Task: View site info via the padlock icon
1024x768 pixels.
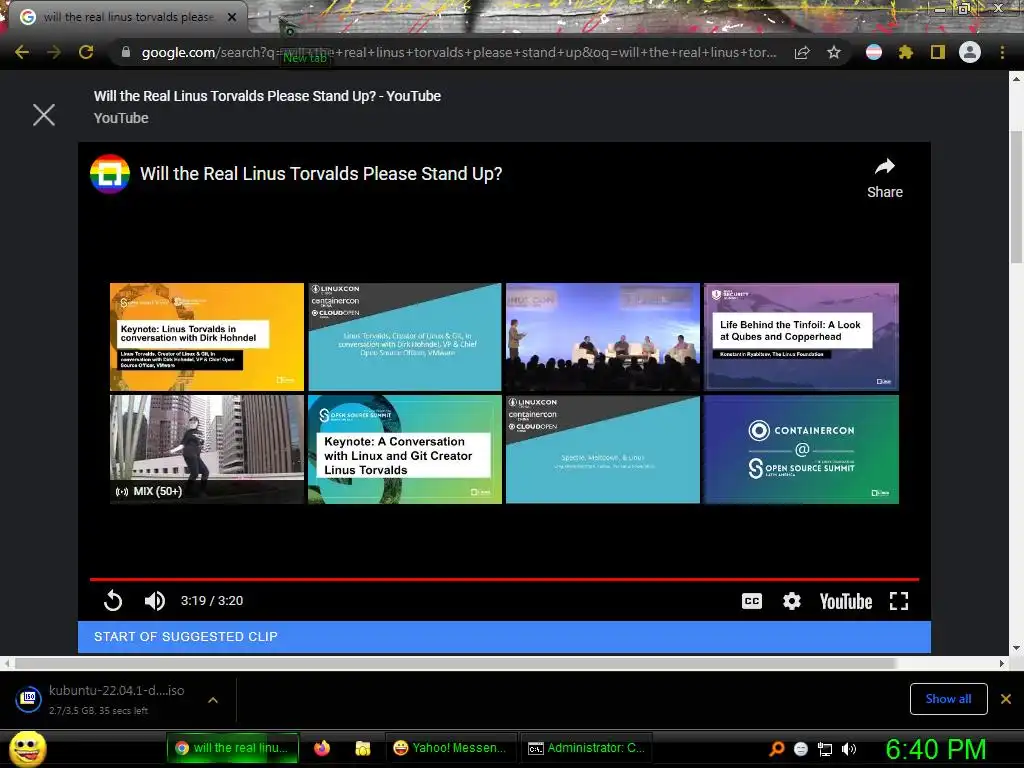Action: point(126,52)
